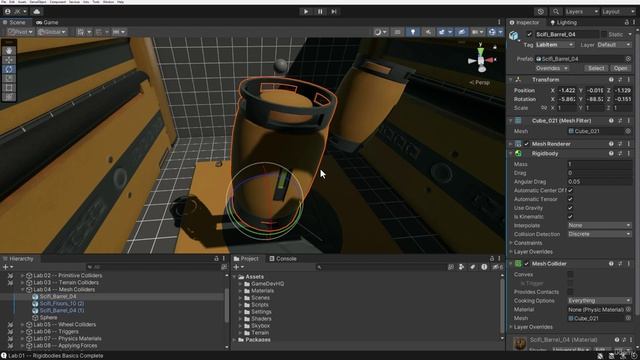640x360 pixels.
Task: Open the Collision Detection dropdown
Action: point(599,234)
